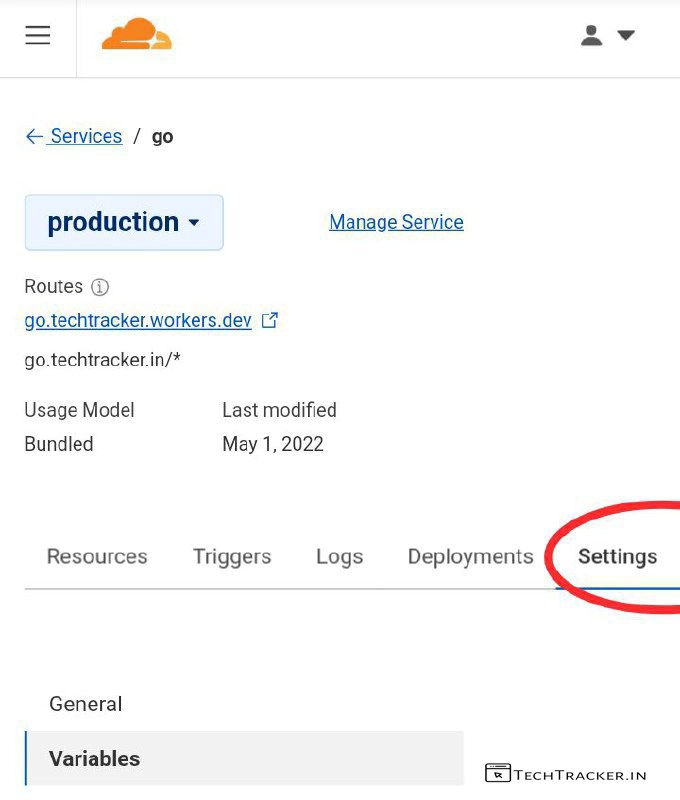The height and width of the screenshot is (800, 680).
Task: Select Variables in the settings sidebar
Action: click(95, 759)
